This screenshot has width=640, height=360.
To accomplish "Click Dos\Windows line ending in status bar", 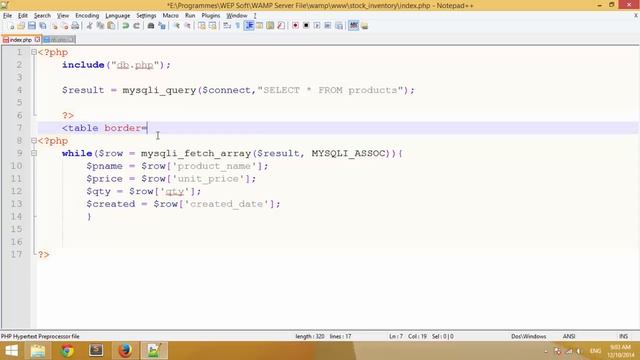I will [x=529, y=336].
